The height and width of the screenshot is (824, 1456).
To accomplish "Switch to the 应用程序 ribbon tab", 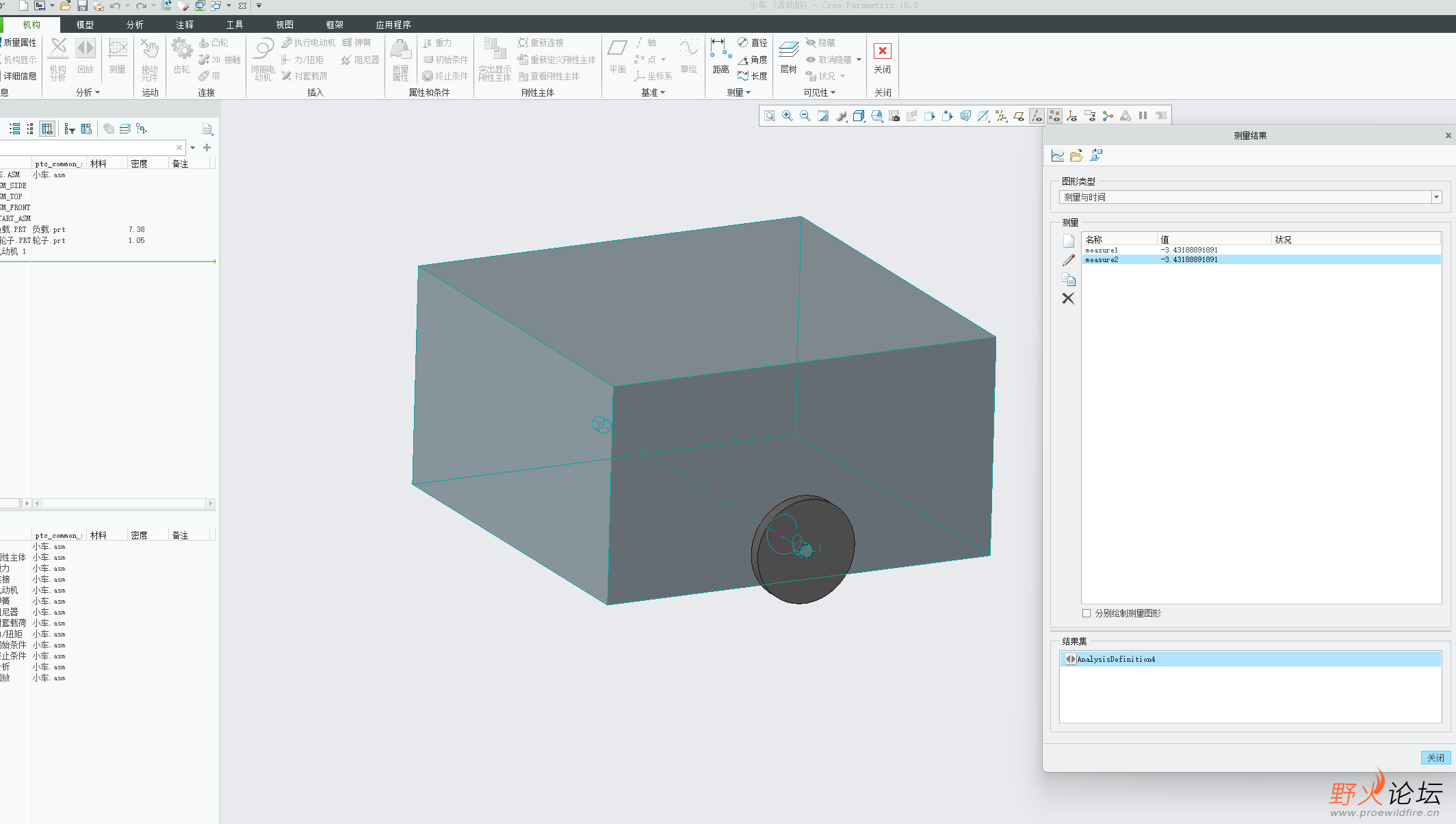I will 393,25.
